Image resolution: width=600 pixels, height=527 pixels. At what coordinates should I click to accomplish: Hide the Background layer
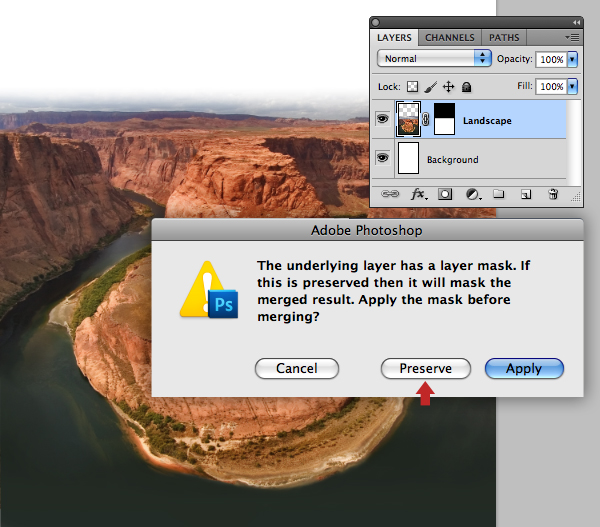pyautogui.click(x=383, y=158)
